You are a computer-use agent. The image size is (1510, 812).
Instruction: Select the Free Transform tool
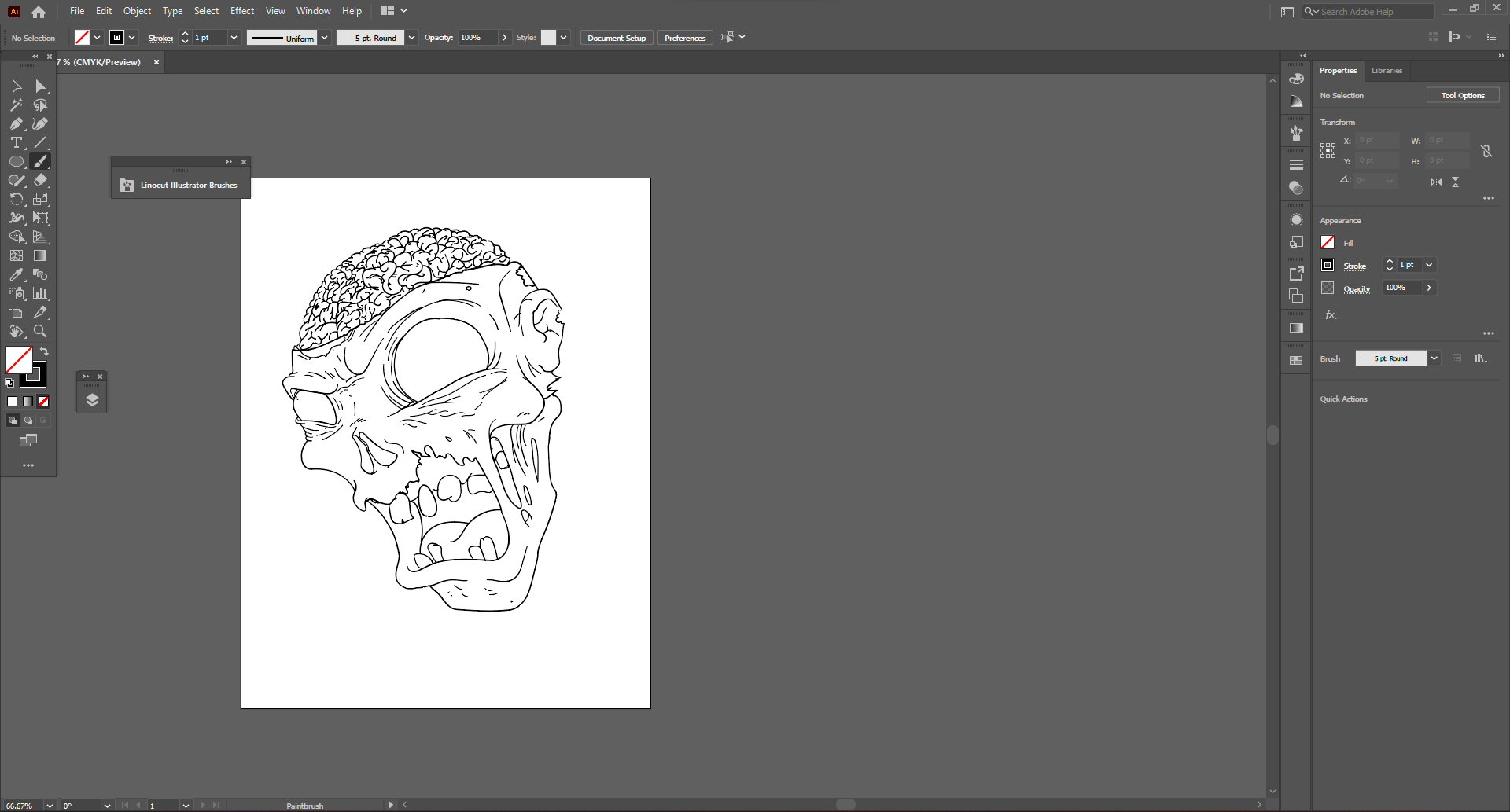click(40, 218)
